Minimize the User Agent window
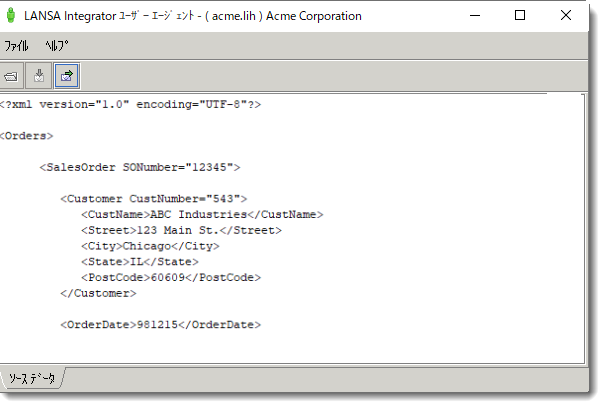Image resolution: width=605 pixels, height=408 pixels. [475, 15]
